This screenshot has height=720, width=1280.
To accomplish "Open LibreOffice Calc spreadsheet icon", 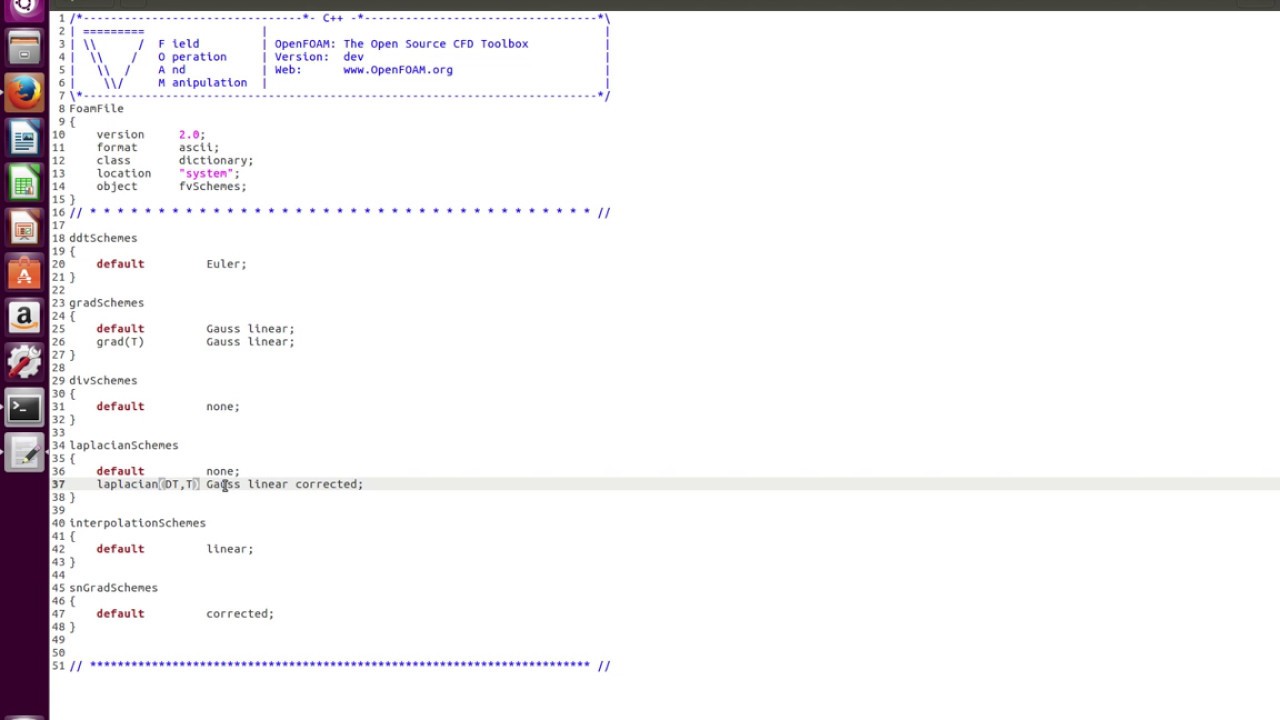I will coord(24,183).
